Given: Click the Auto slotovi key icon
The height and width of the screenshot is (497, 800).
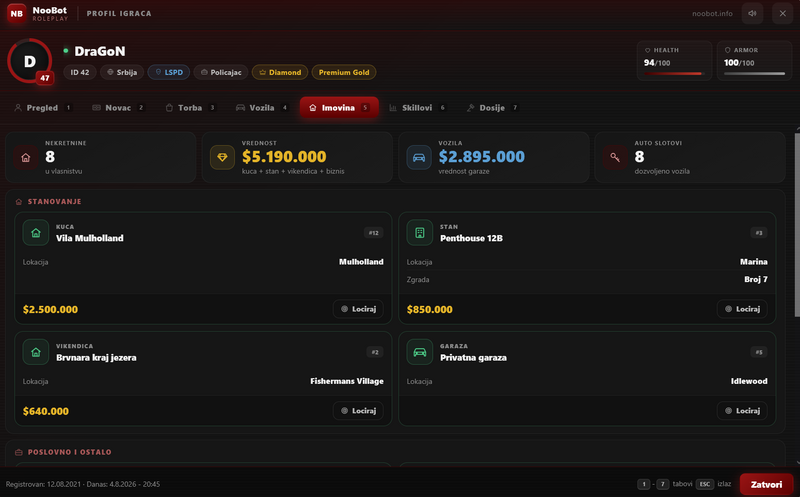Looking at the screenshot, I should 615,158.
